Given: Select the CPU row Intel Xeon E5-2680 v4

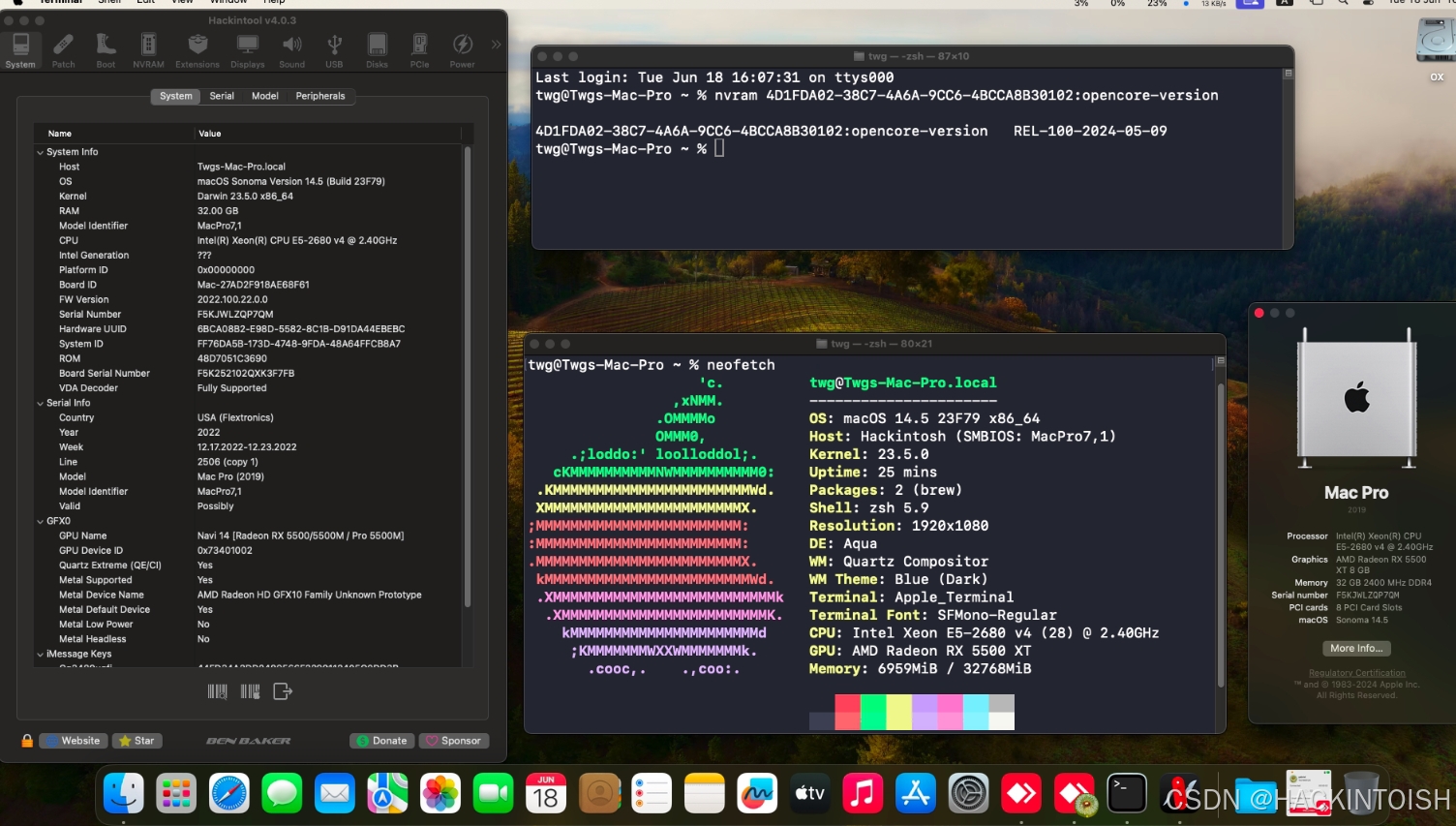Looking at the screenshot, I should [249, 240].
